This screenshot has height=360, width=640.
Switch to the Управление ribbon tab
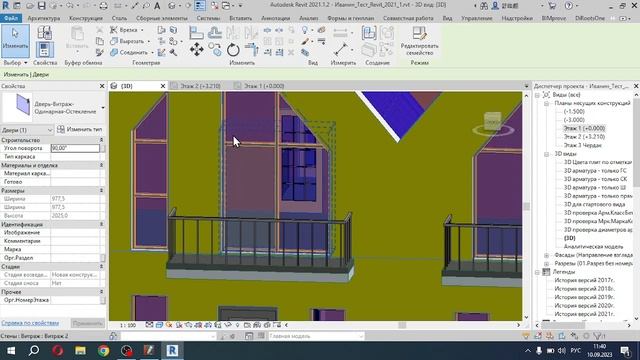click(x=477, y=18)
